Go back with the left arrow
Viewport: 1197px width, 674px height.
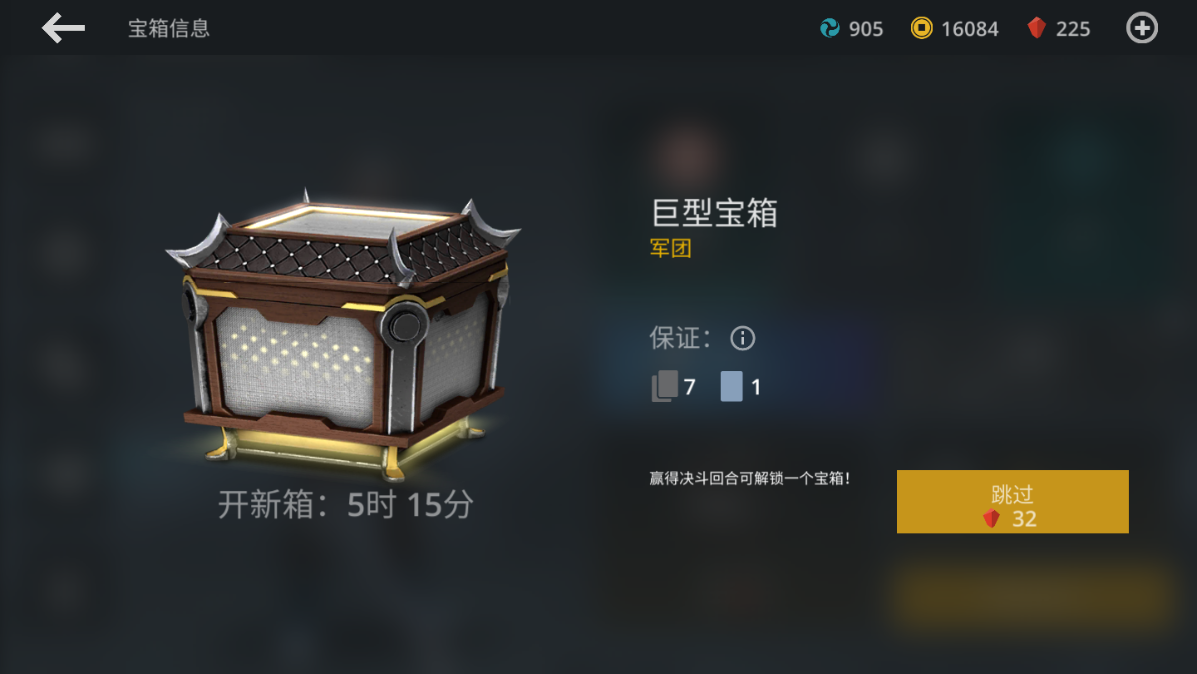(63, 28)
